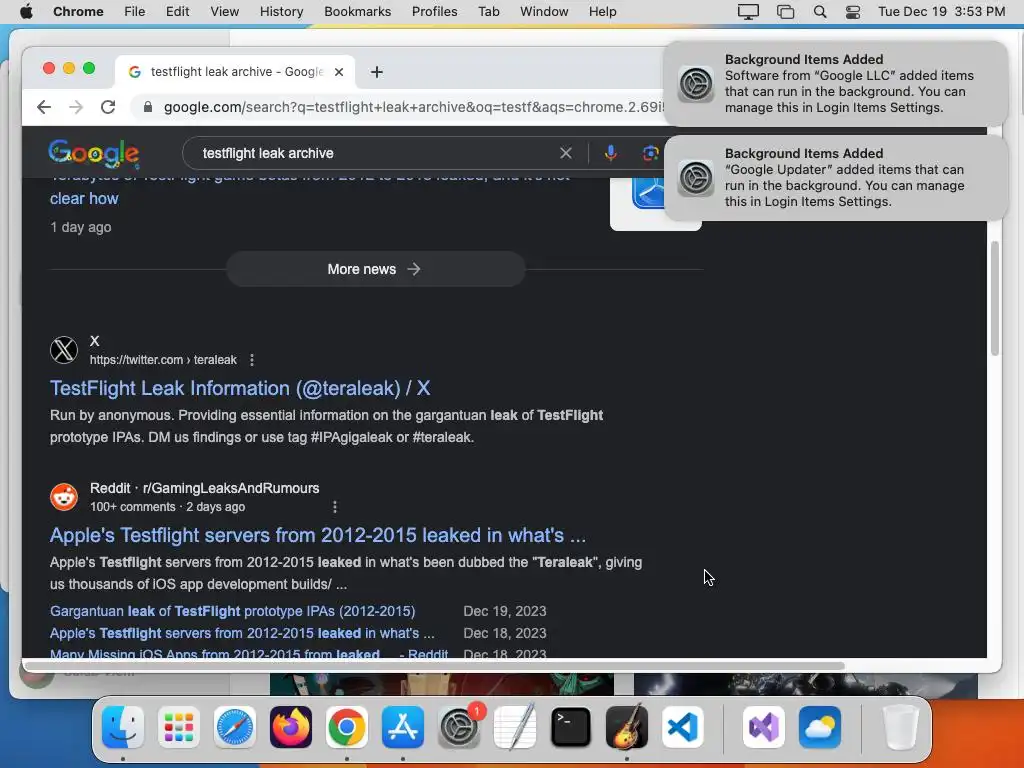Viewport: 1024px width, 768px height.
Task: Open the History menu
Action: tap(281, 12)
